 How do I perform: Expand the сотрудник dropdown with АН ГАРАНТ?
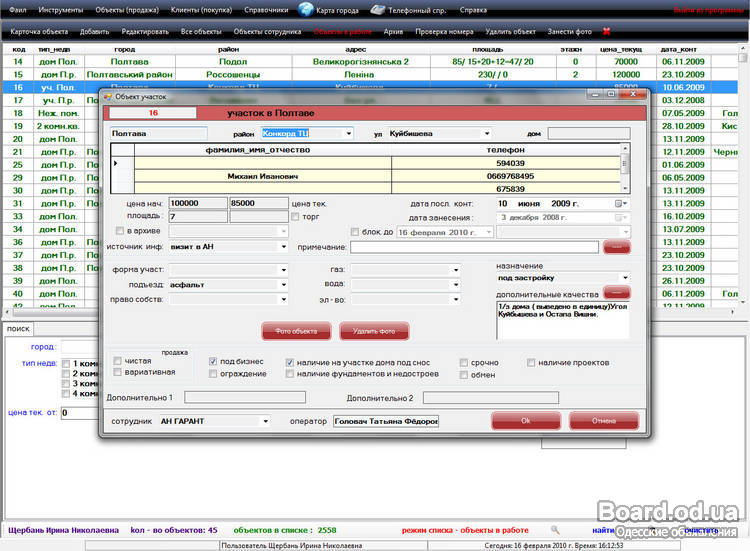[265, 421]
